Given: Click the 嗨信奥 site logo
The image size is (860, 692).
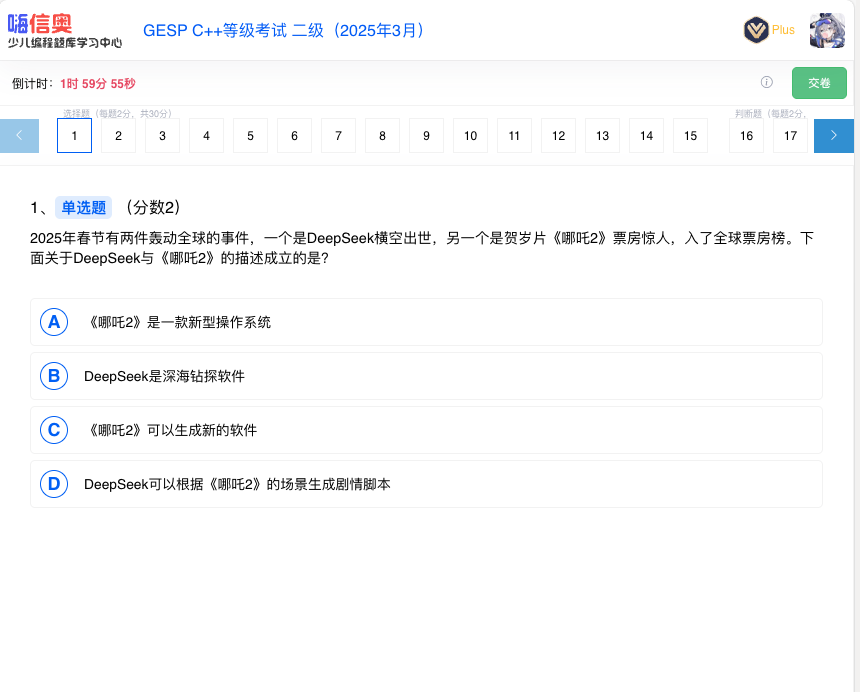Looking at the screenshot, I should pyautogui.click(x=39, y=24).
